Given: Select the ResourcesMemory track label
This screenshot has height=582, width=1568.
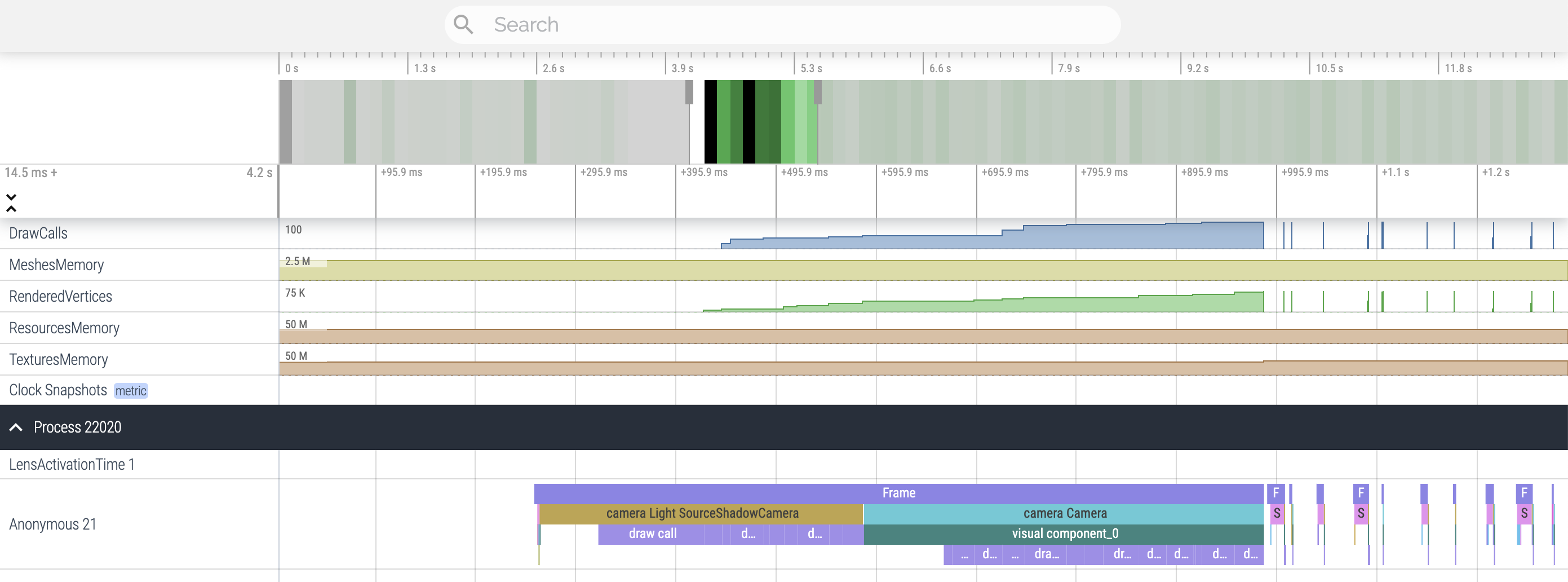Looking at the screenshot, I should [64, 328].
